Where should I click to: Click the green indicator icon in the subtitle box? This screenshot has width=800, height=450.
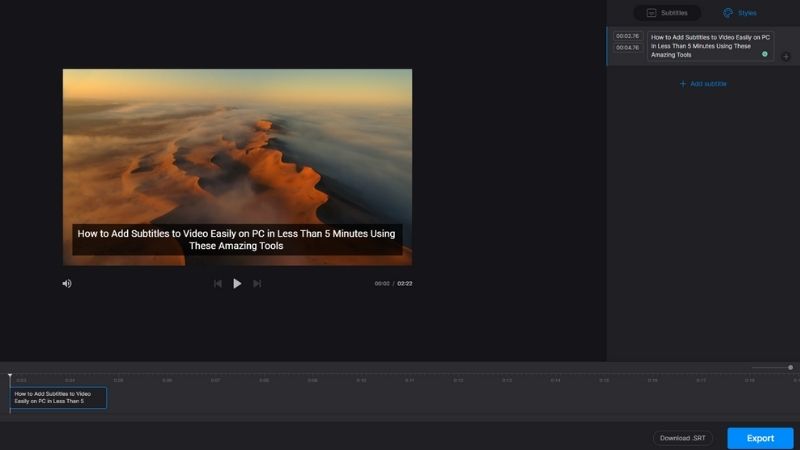coord(764,54)
